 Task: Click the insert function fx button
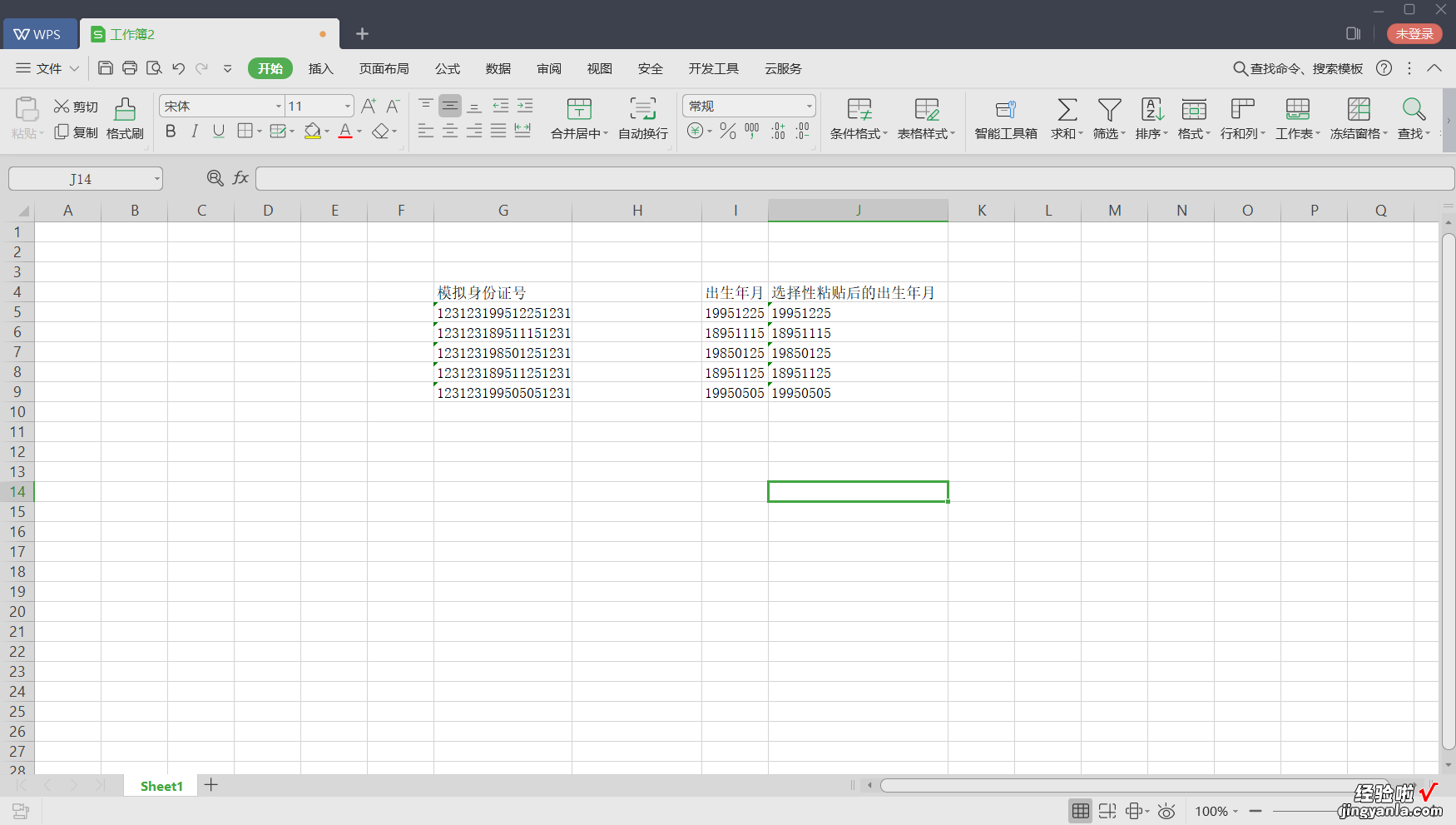click(x=240, y=178)
